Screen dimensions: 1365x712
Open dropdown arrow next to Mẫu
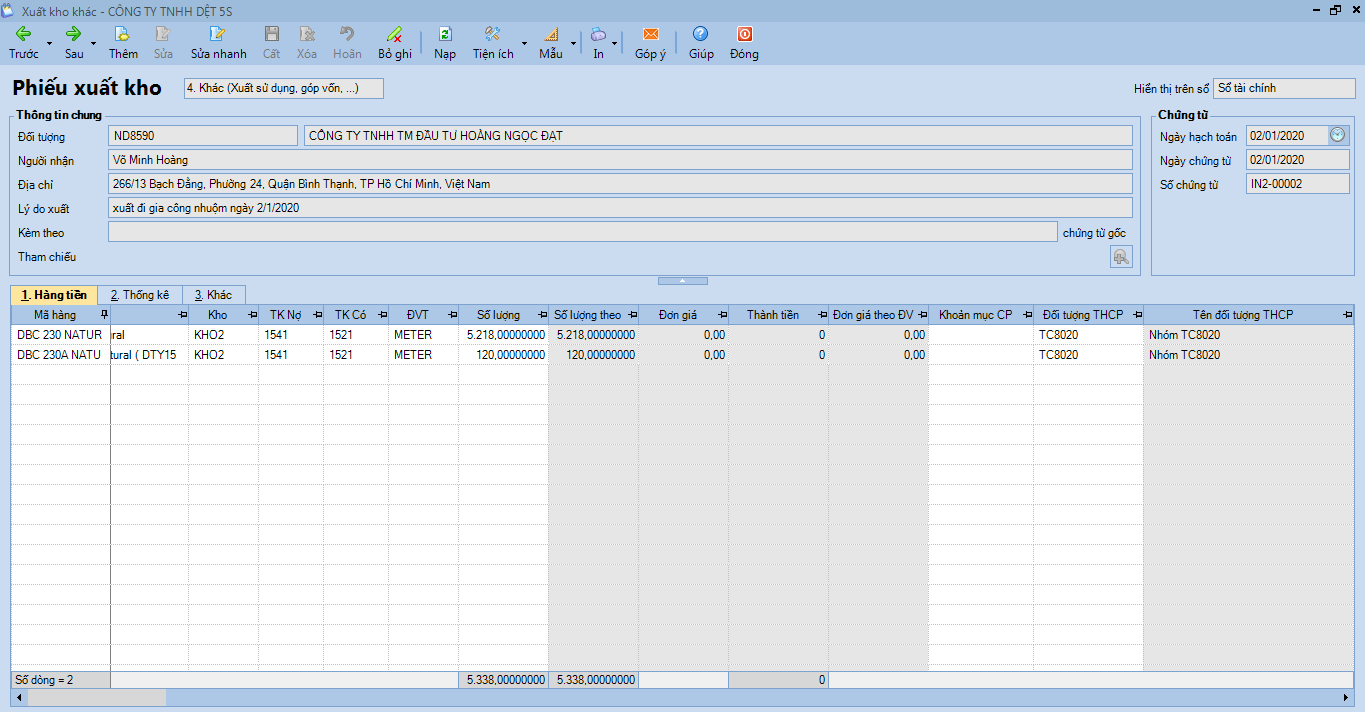pyautogui.click(x=573, y=43)
